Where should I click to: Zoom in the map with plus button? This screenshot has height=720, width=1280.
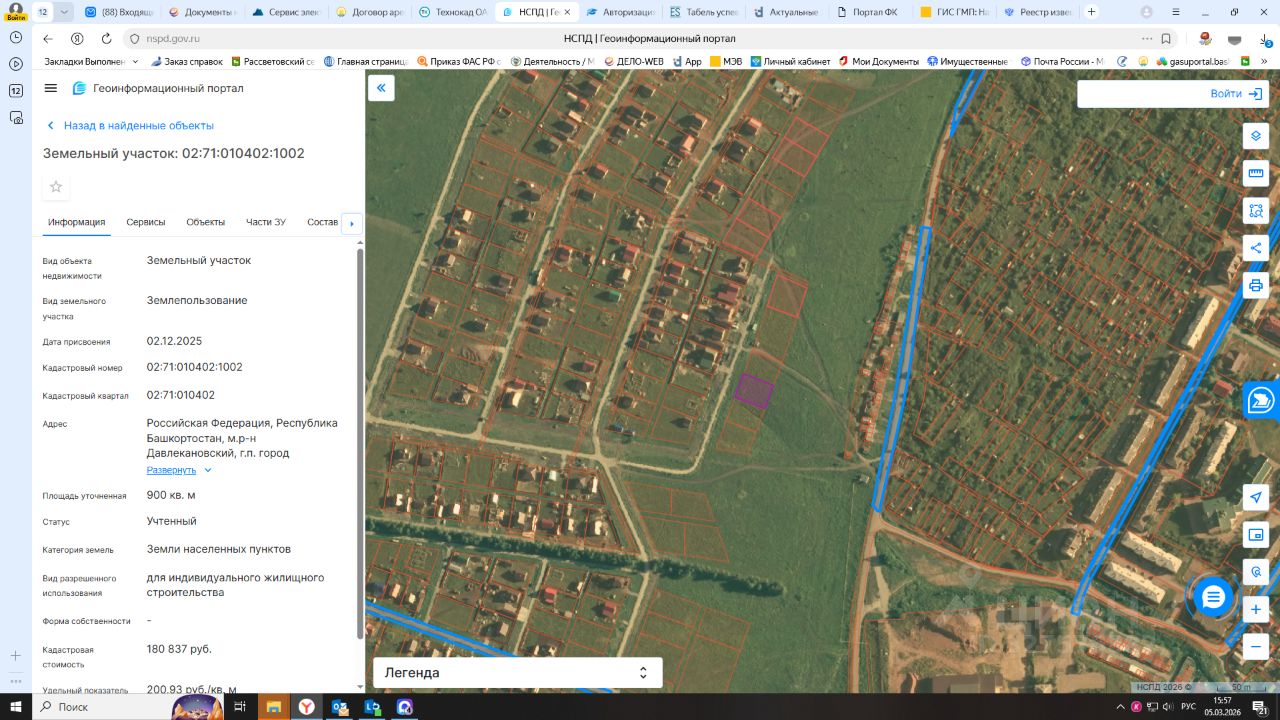(1256, 609)
